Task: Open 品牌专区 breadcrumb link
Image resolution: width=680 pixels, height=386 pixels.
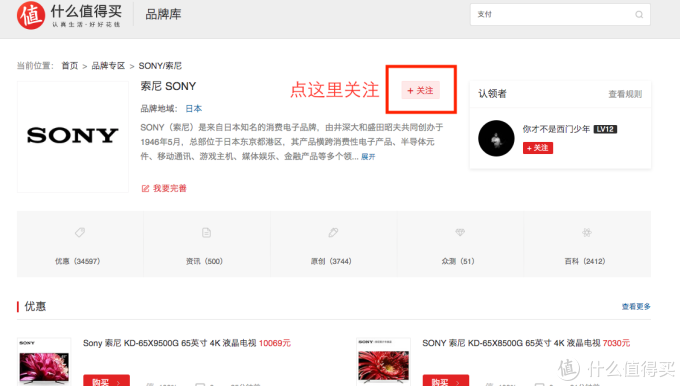Action: (108, 65)
